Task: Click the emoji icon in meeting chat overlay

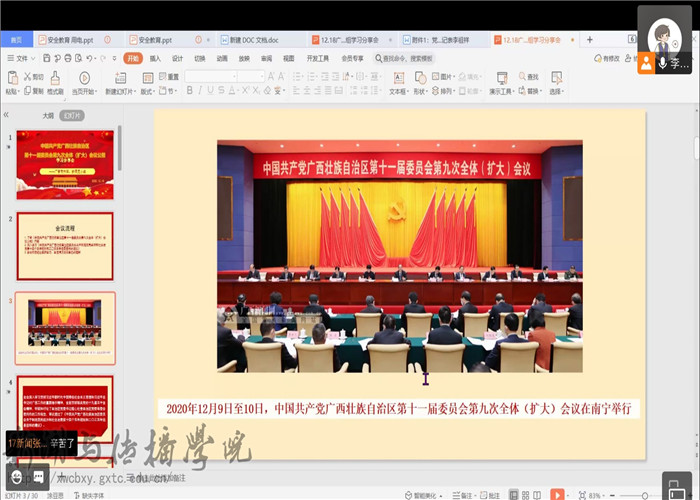Action: pos(16,477)
